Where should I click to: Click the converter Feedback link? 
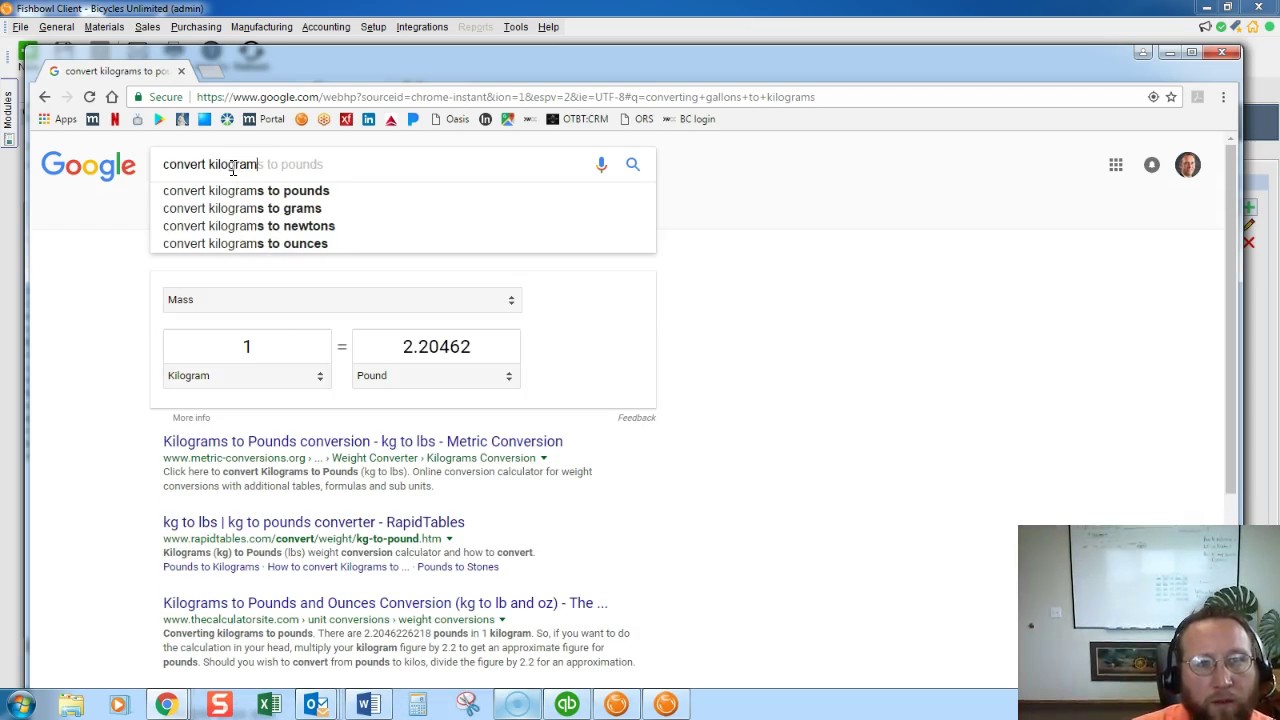636,418
